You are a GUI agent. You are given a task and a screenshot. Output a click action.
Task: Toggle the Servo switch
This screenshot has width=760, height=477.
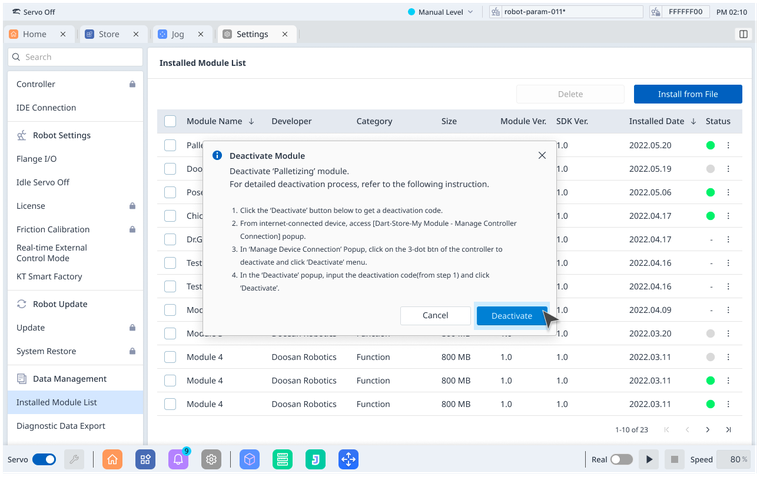point(44,459)
